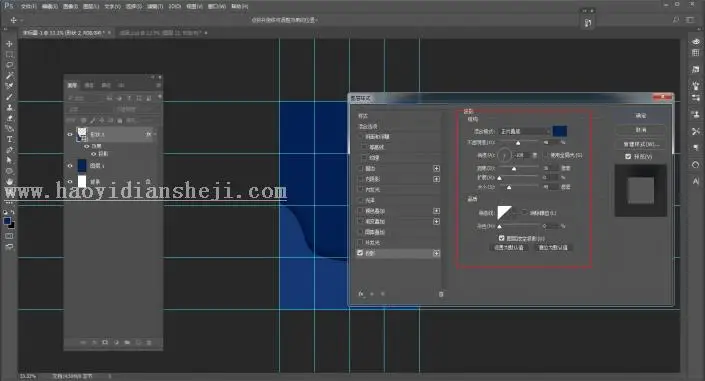The width and height of the screenshot is (705, 381).
Task: Toggle Layer Knocks Out Drop Shadow checkbox
Action: pyautogui.click(x=501, y=238)
